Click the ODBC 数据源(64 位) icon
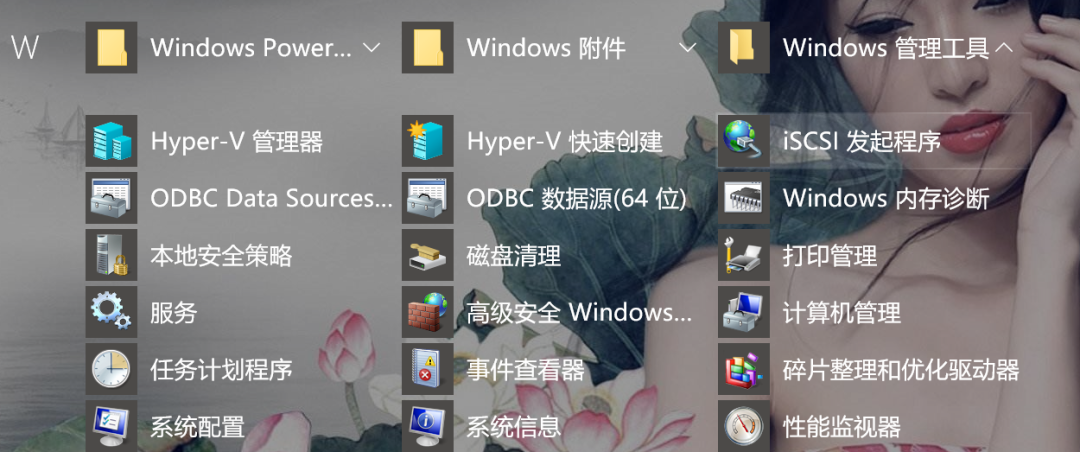The width and height of the screenshot is (1080, 452). click(x=428, y=198)
